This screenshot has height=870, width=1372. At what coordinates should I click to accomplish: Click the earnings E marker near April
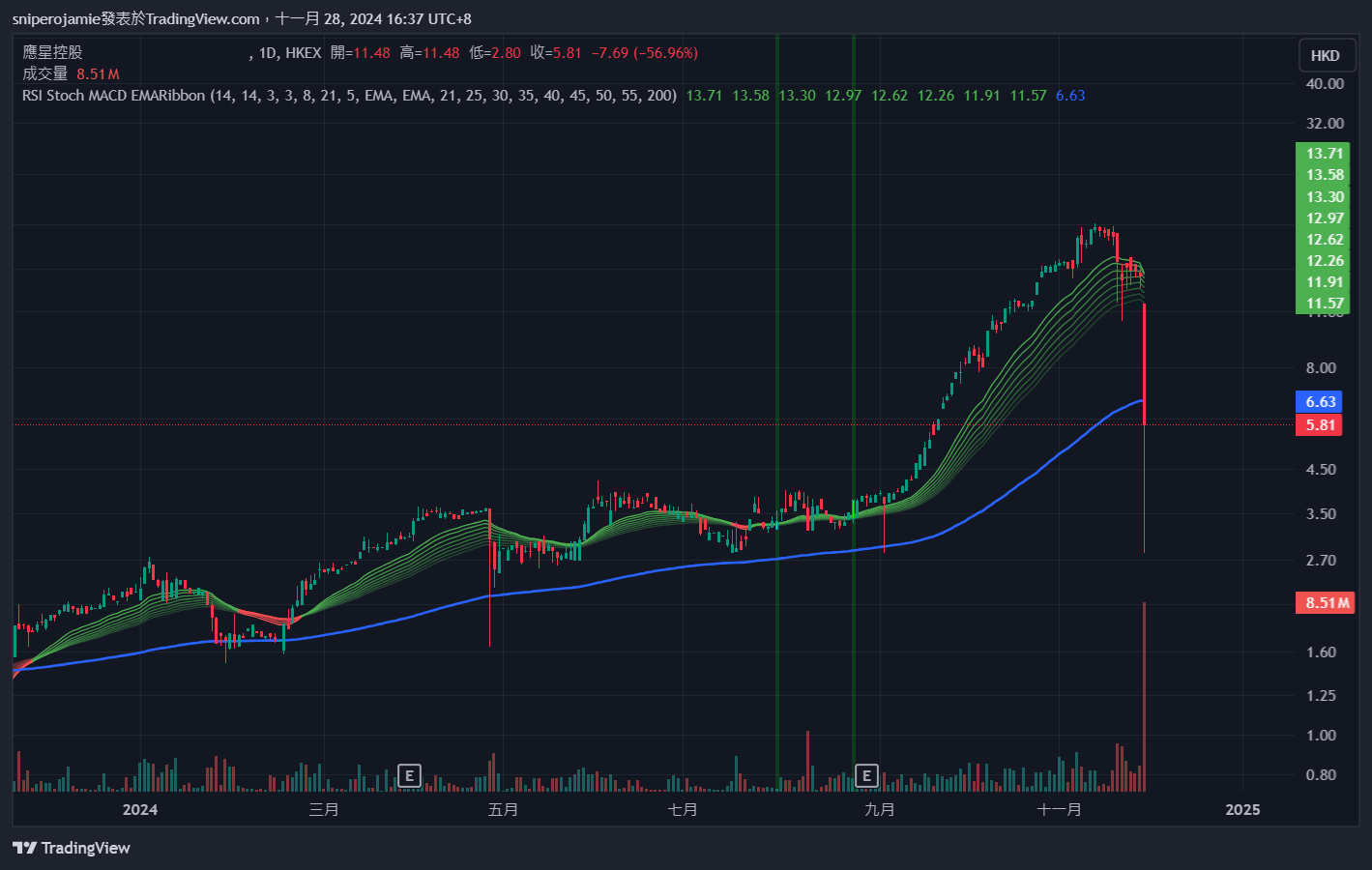pyautogui.click(x=409, y=775)
